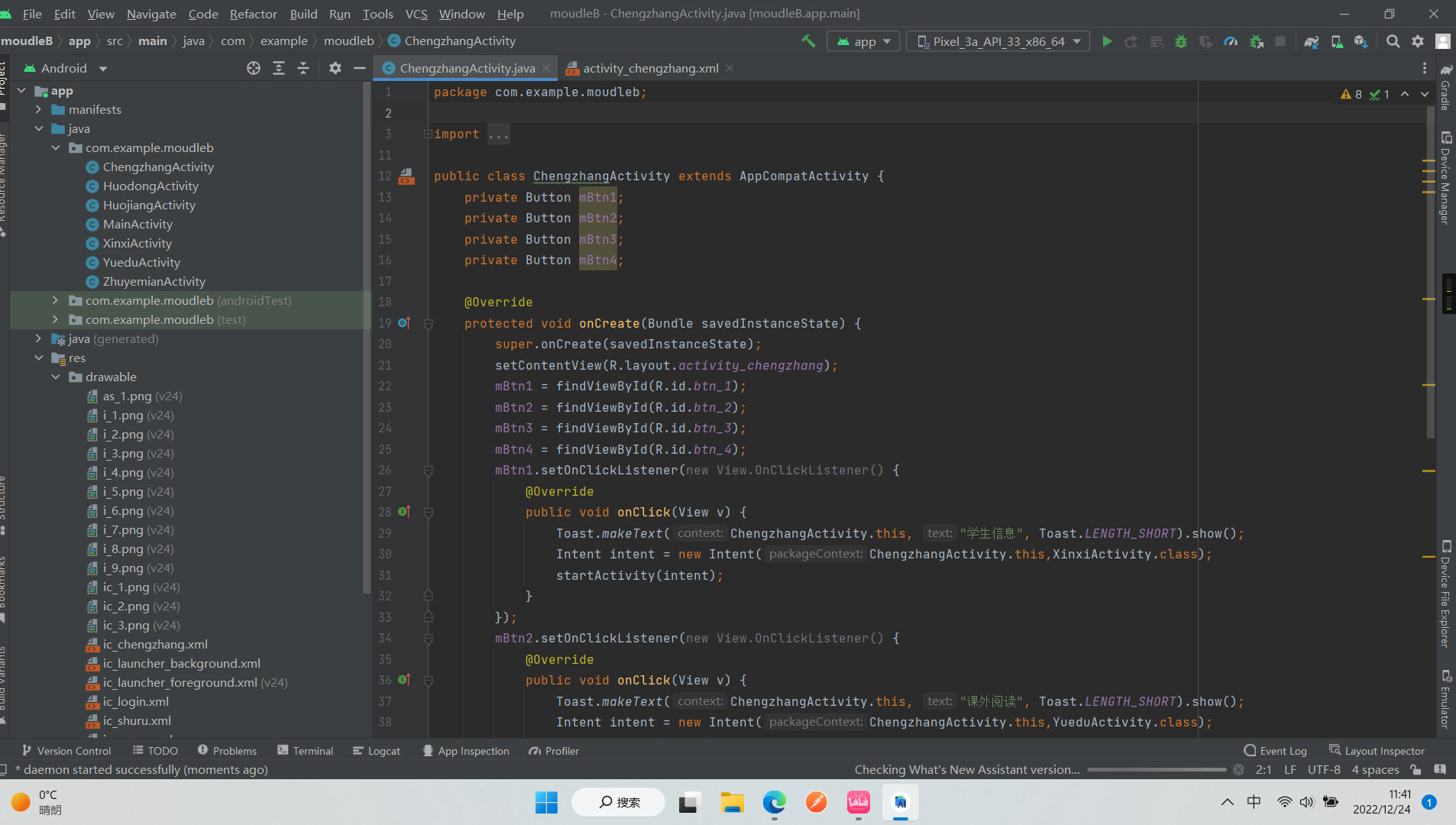Screen dimensions: 1456x825
Task: Collapse the drawable folder
Action: [55, 377]
